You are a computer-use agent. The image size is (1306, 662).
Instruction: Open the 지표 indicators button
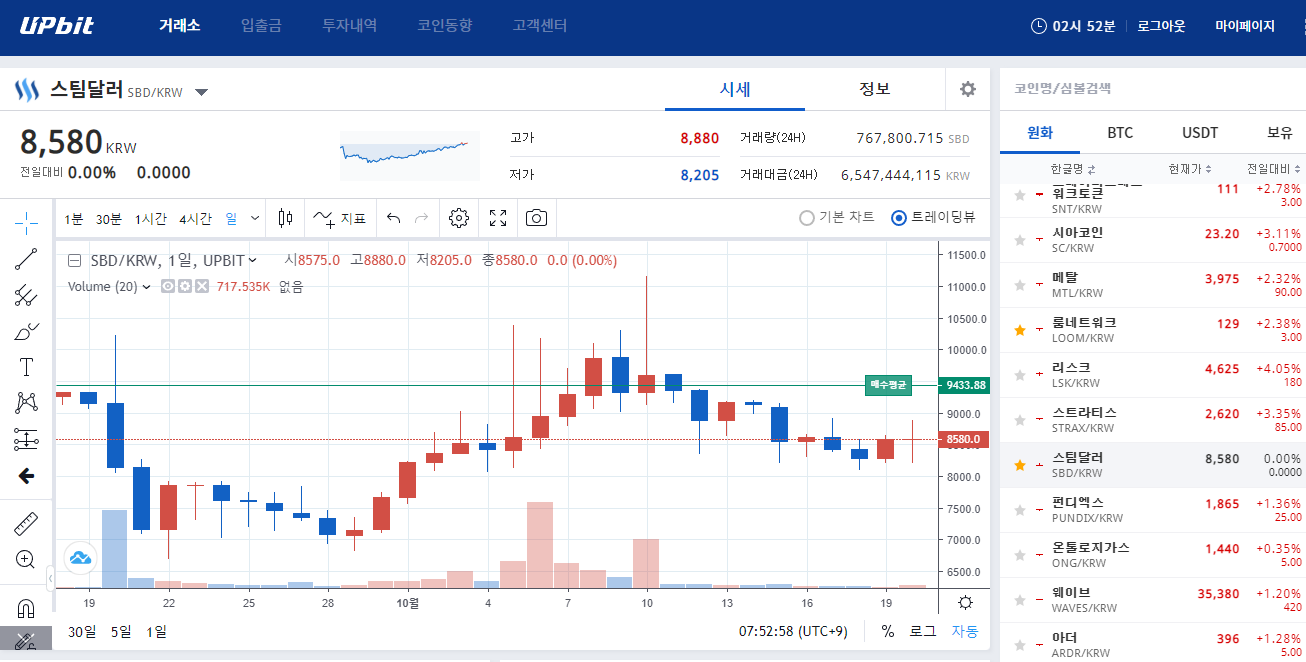[x=339, y=218]
